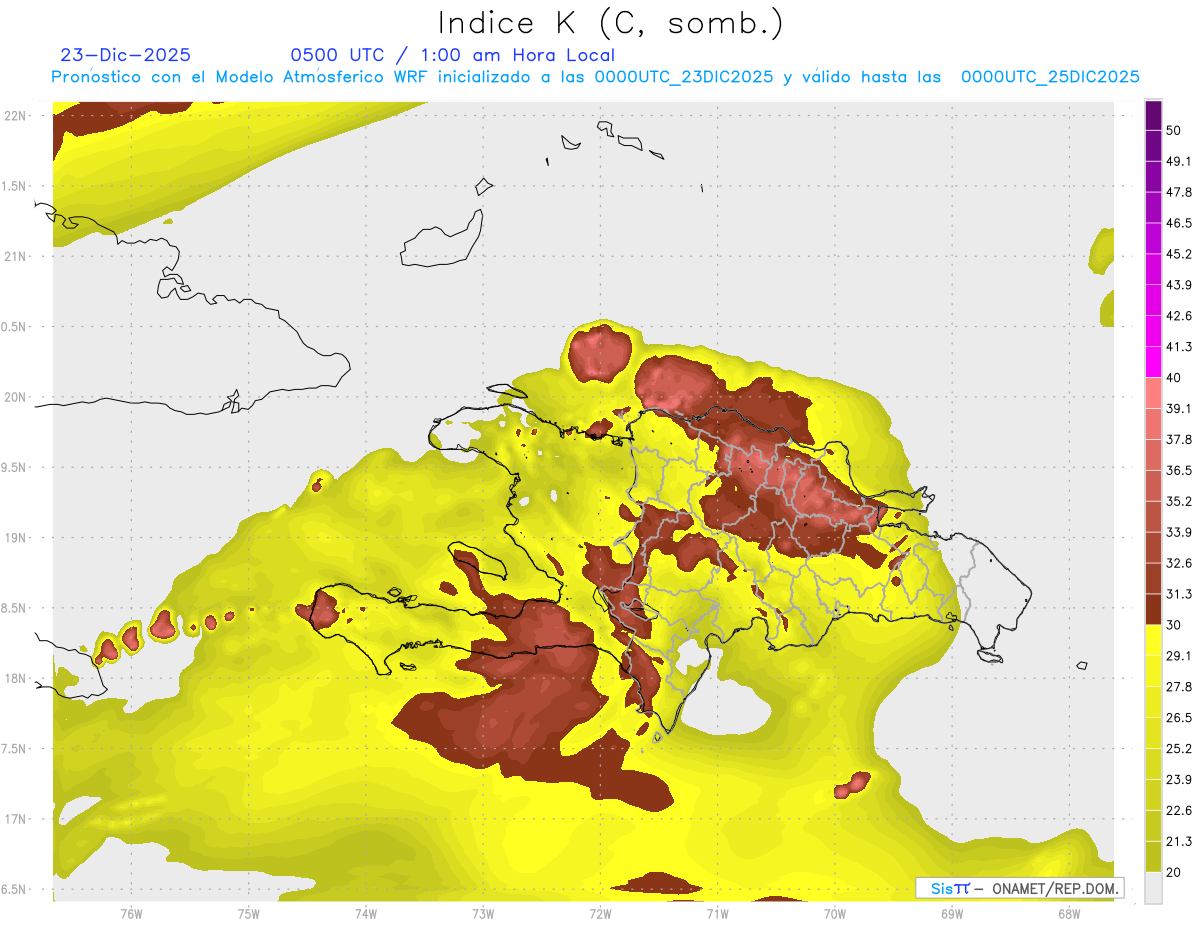The image size is (1200, 927).
Task: Select the olive swatch between 20 and 21.3
Action: [x=1153, y=857]
